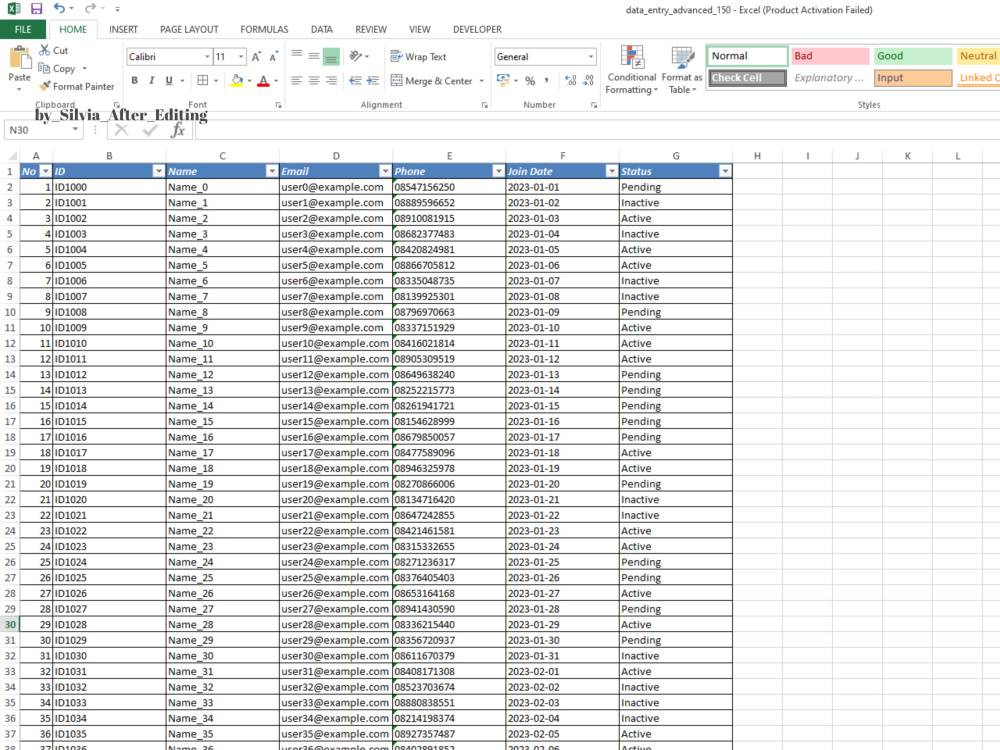1000x750 pixels.
Task: Open the Number group dialog launcher
Action: pyautogui.click(x=594, y=105)
